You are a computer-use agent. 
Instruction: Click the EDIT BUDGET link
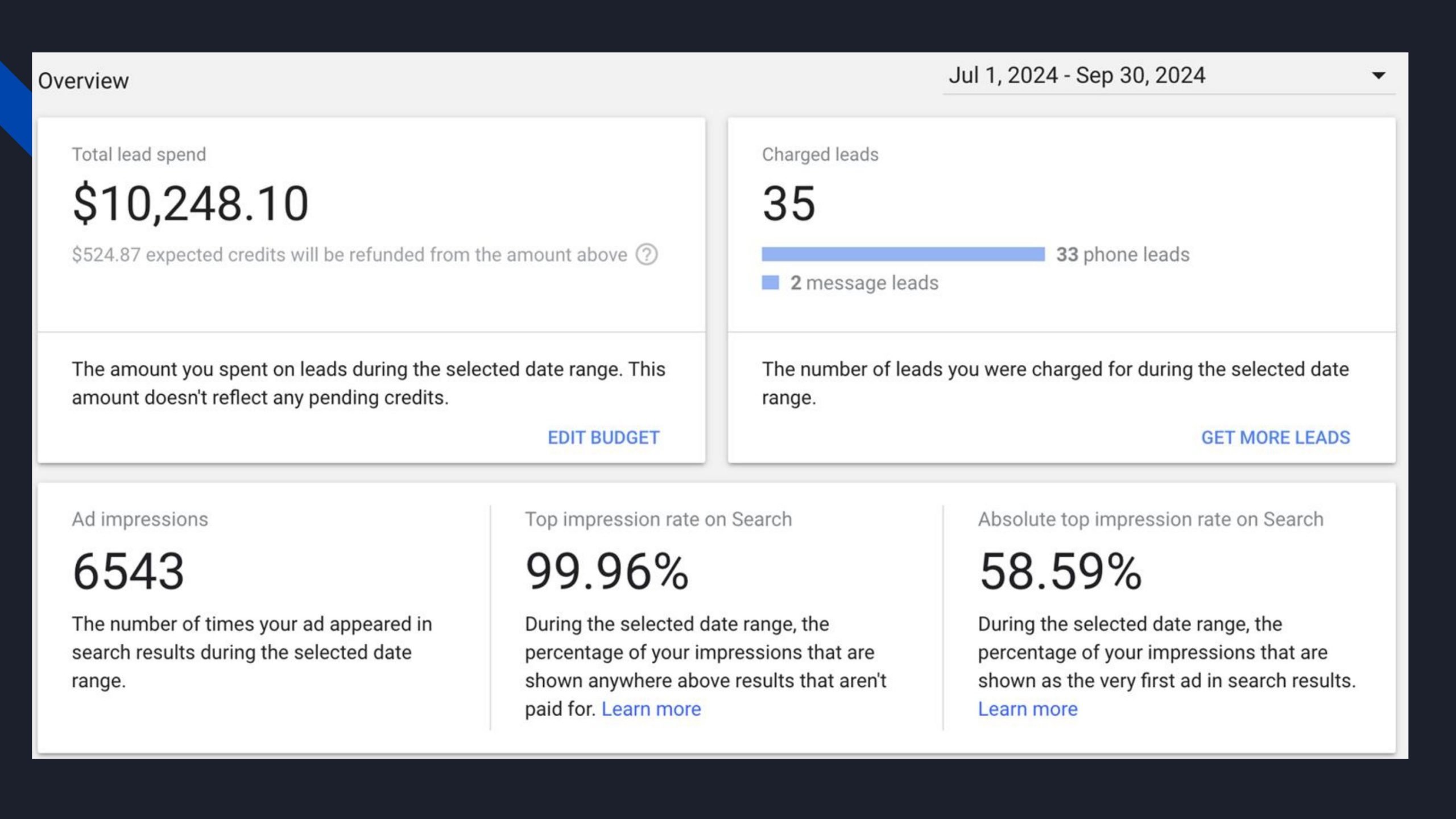[603, 437]
